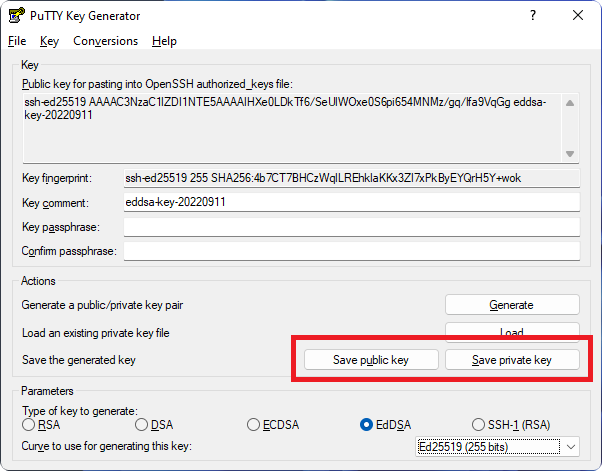
Task: Select the SSH-1 (RSA) key type
Action: pyautogui.click(x=511, y=425)
